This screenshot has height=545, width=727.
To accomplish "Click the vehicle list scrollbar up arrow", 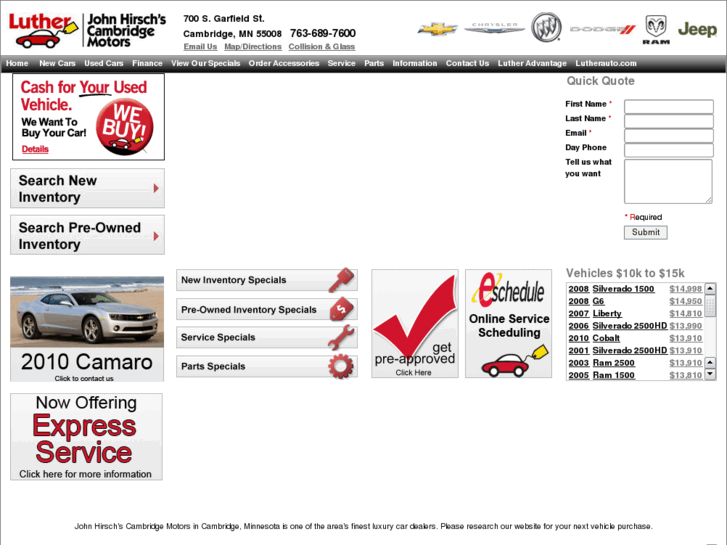I will click(710, 289).
